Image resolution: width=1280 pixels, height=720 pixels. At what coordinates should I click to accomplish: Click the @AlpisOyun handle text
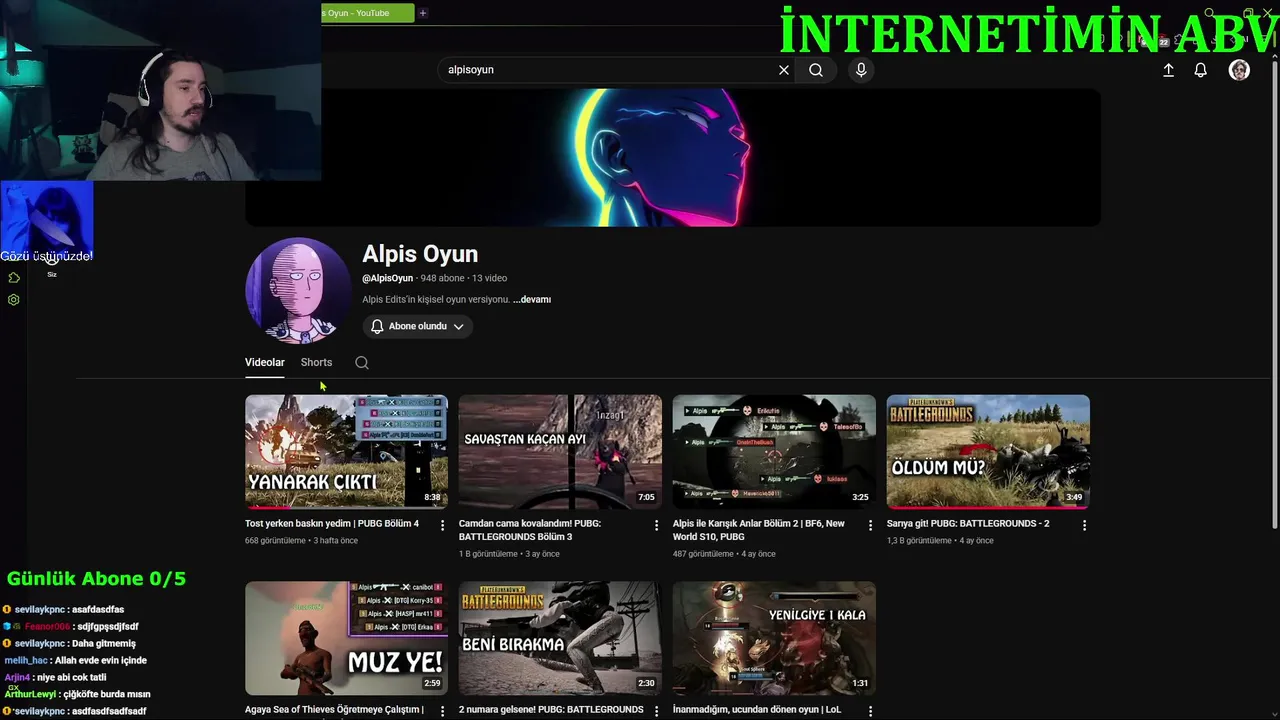pos(388,278)
